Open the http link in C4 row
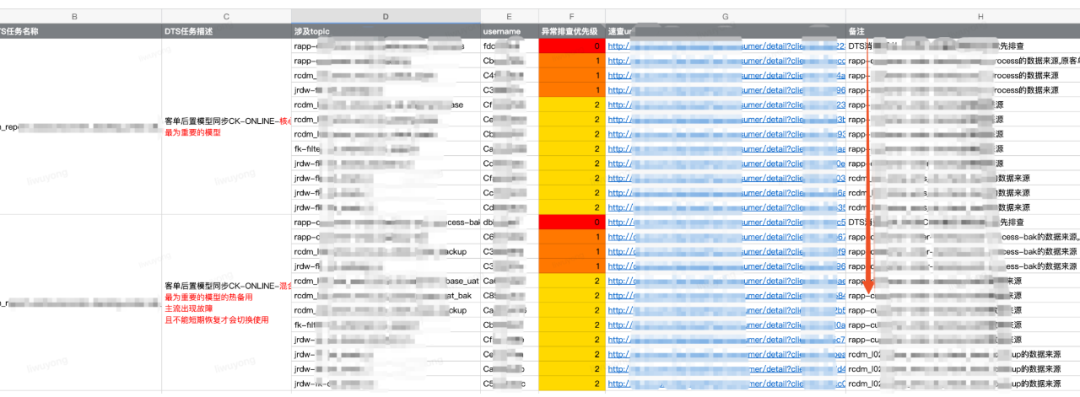This screenshot has height=397, width=1080. pos(727,75)
